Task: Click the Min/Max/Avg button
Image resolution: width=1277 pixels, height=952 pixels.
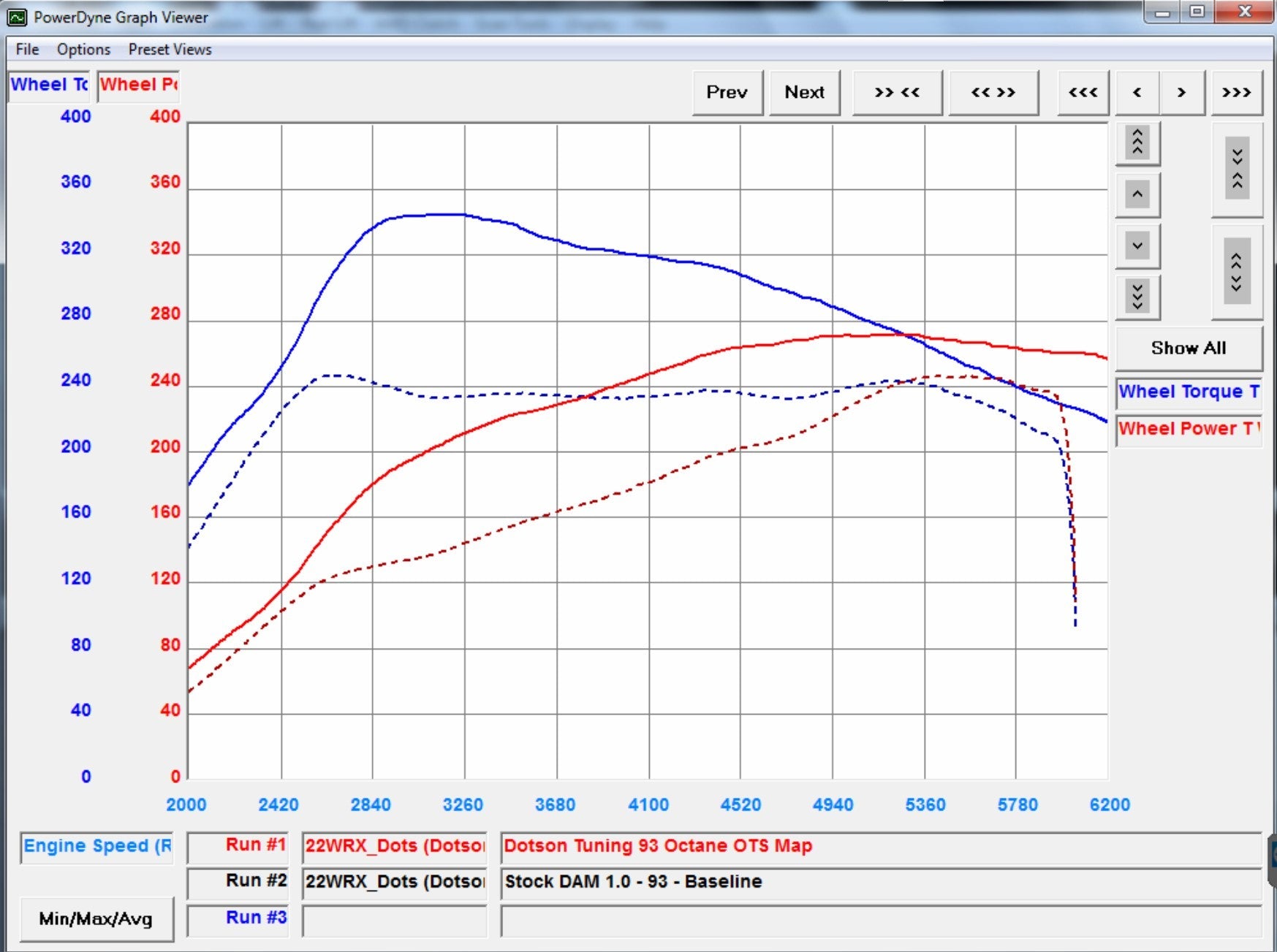Action: [96, 919]
